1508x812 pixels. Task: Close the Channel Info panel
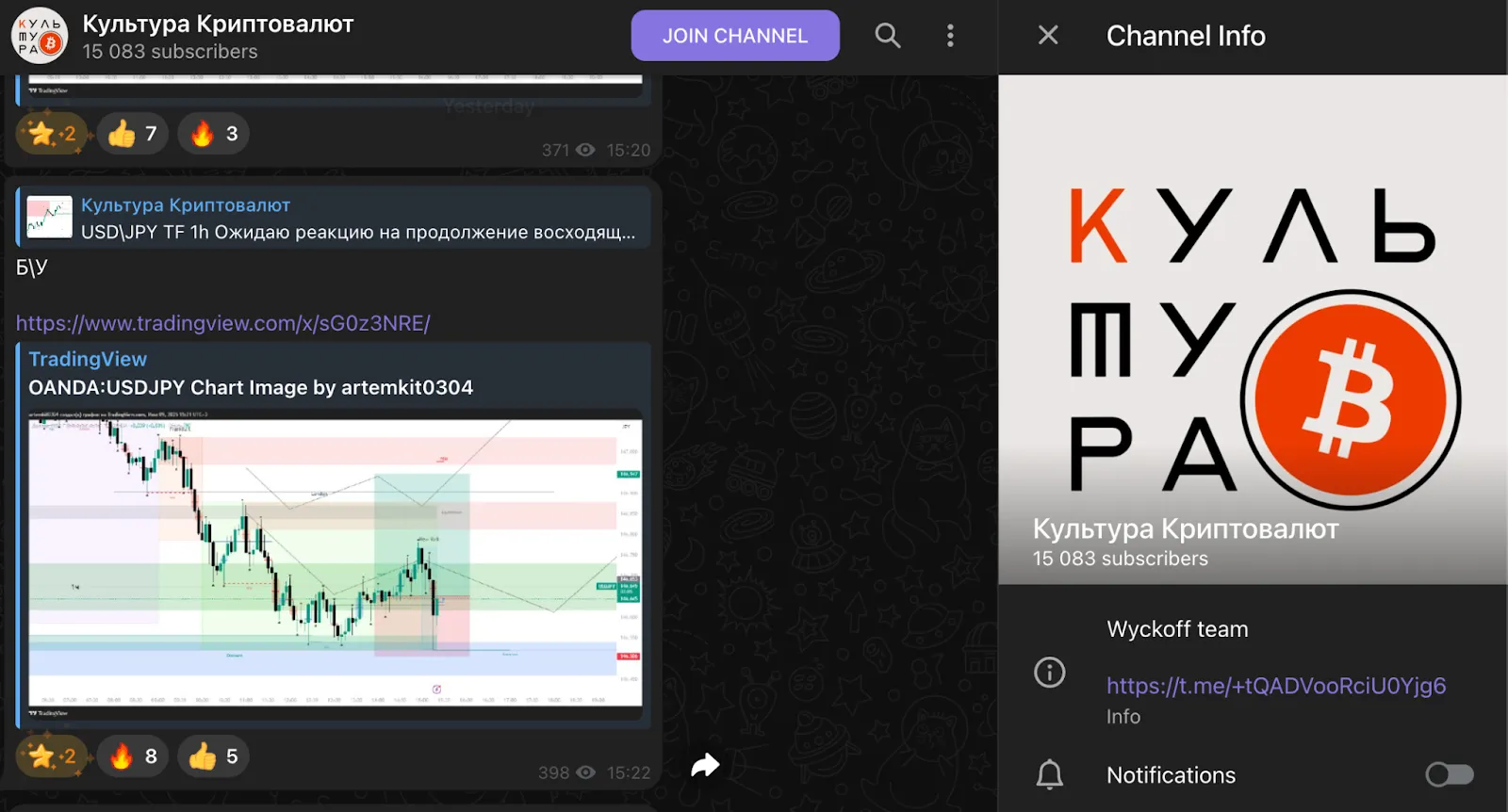pyautogui.click(x=1048, y=36)
